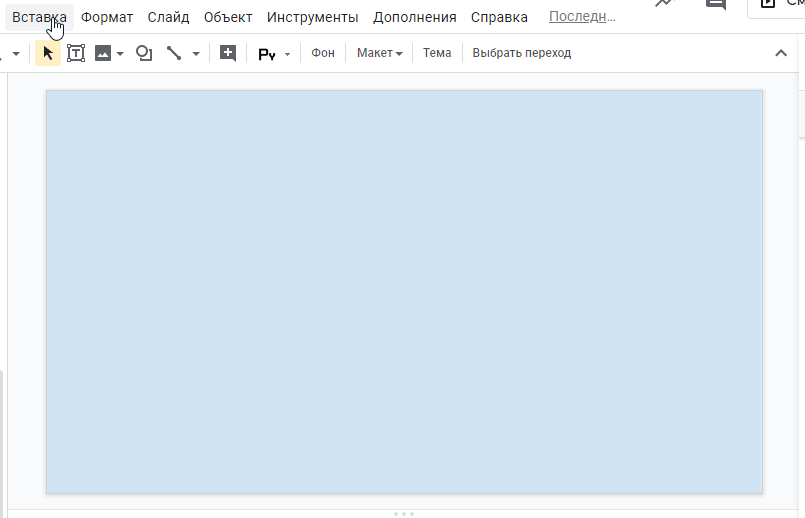Screen dimensions: 805x518
Task: Expand the image insert dropdown arrow
Action: [x=120, y=54]
